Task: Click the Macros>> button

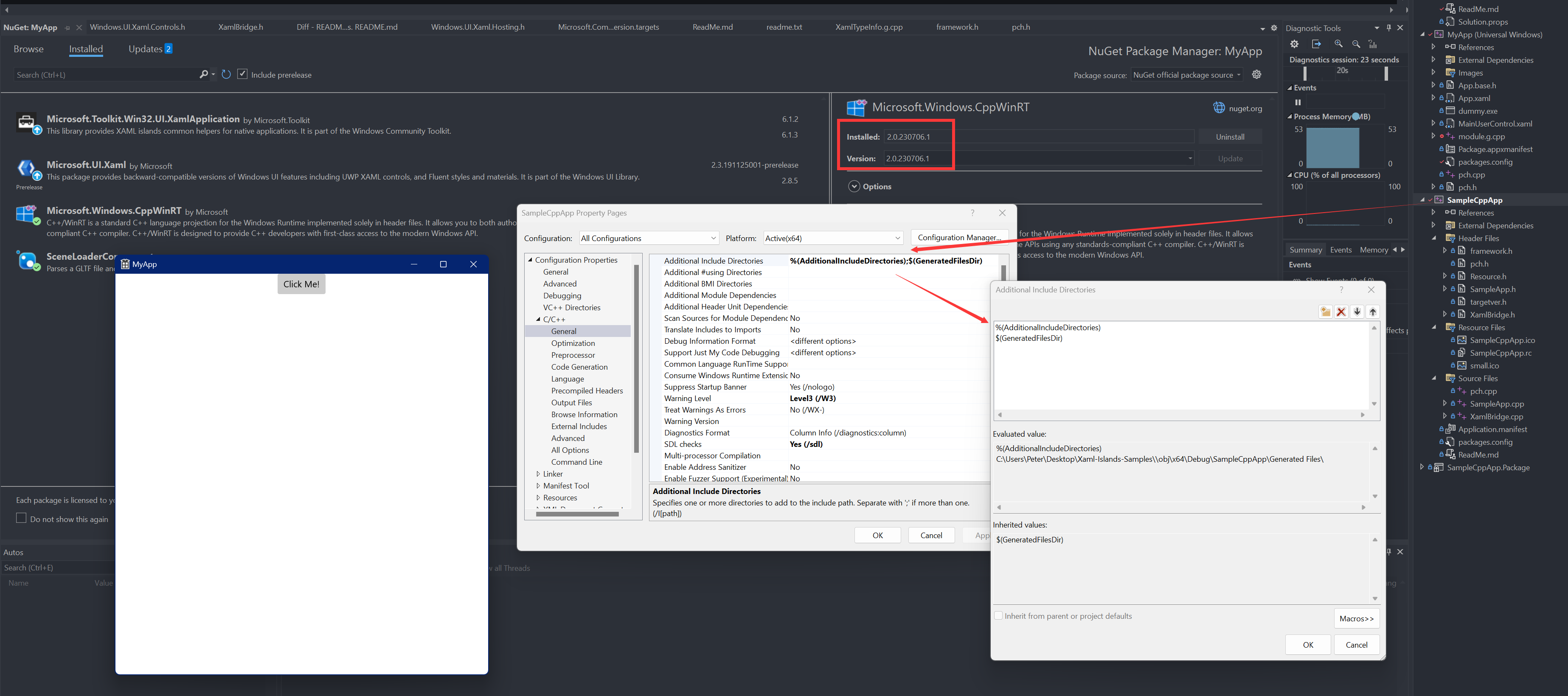Action: pyautogui.click(x=1357, y=618)
